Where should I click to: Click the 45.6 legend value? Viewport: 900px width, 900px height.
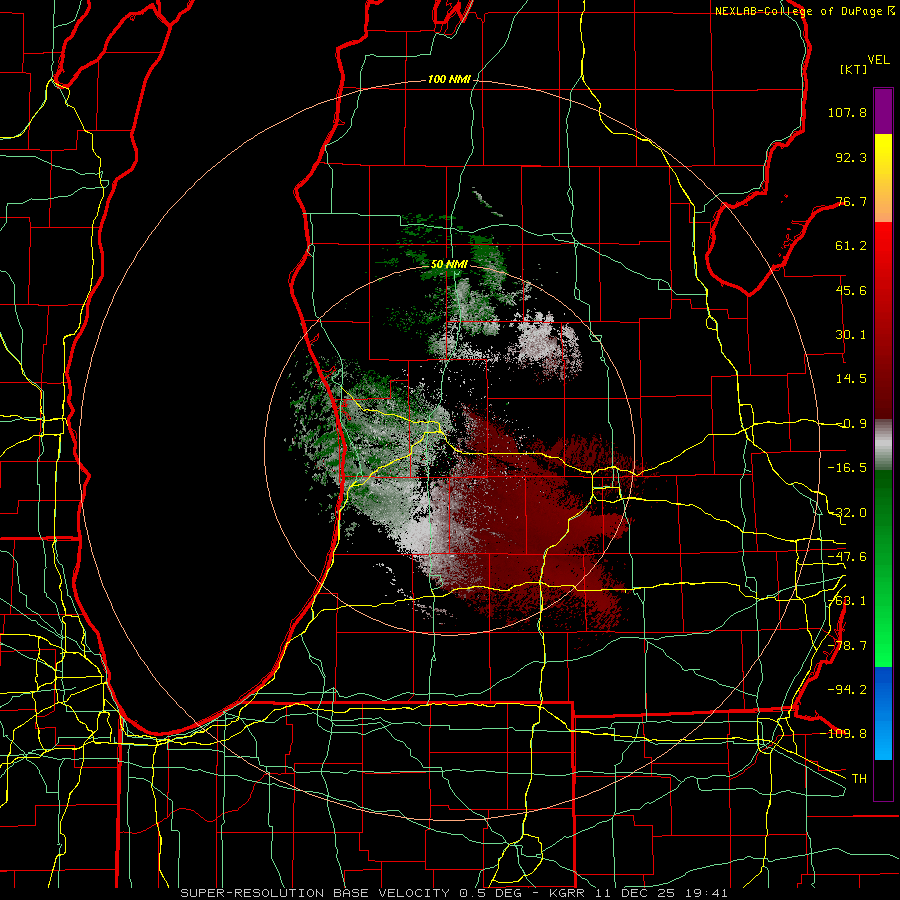(x=851, y=290)
